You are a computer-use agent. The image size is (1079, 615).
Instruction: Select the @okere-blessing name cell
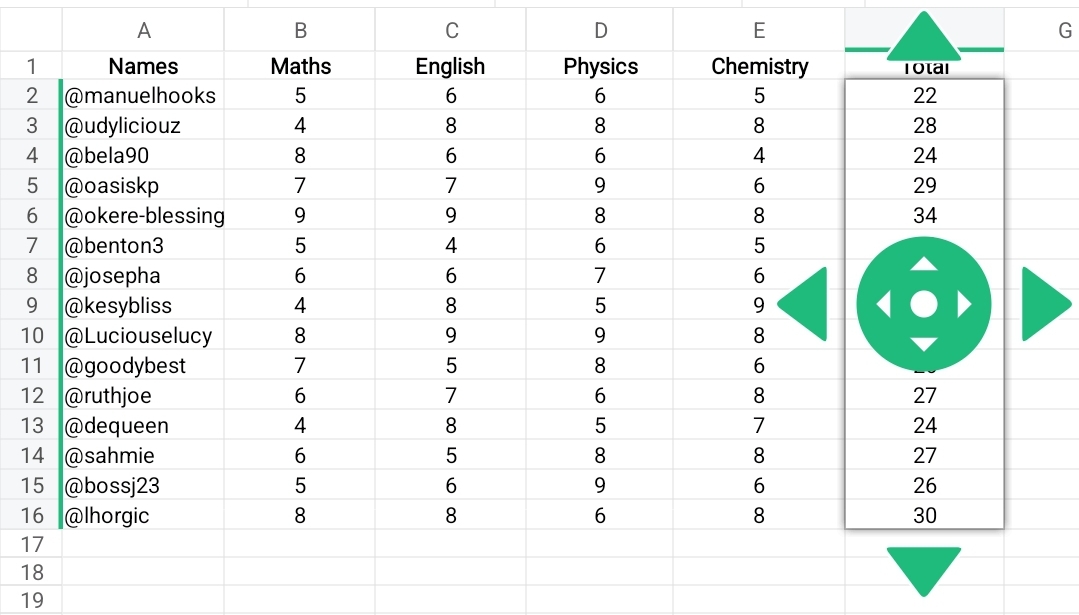(144, 216)
